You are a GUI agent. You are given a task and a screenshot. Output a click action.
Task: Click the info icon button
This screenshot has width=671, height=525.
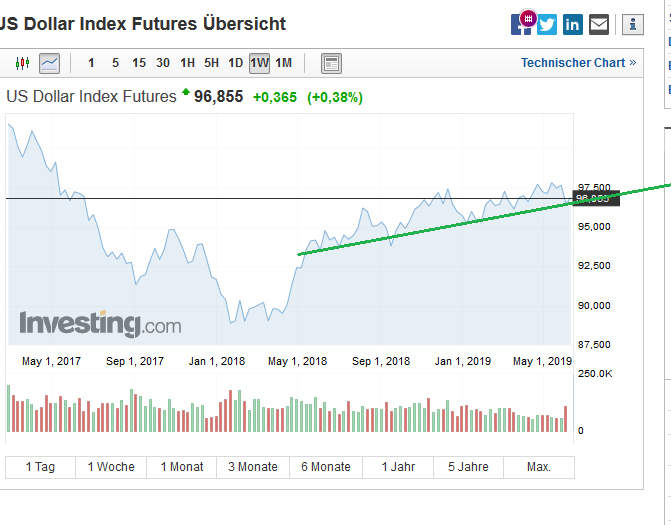tap(632, 25)
